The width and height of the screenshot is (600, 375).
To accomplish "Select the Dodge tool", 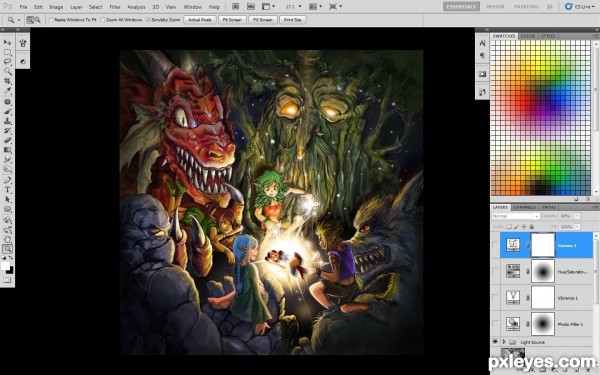I will pos(7,169).
